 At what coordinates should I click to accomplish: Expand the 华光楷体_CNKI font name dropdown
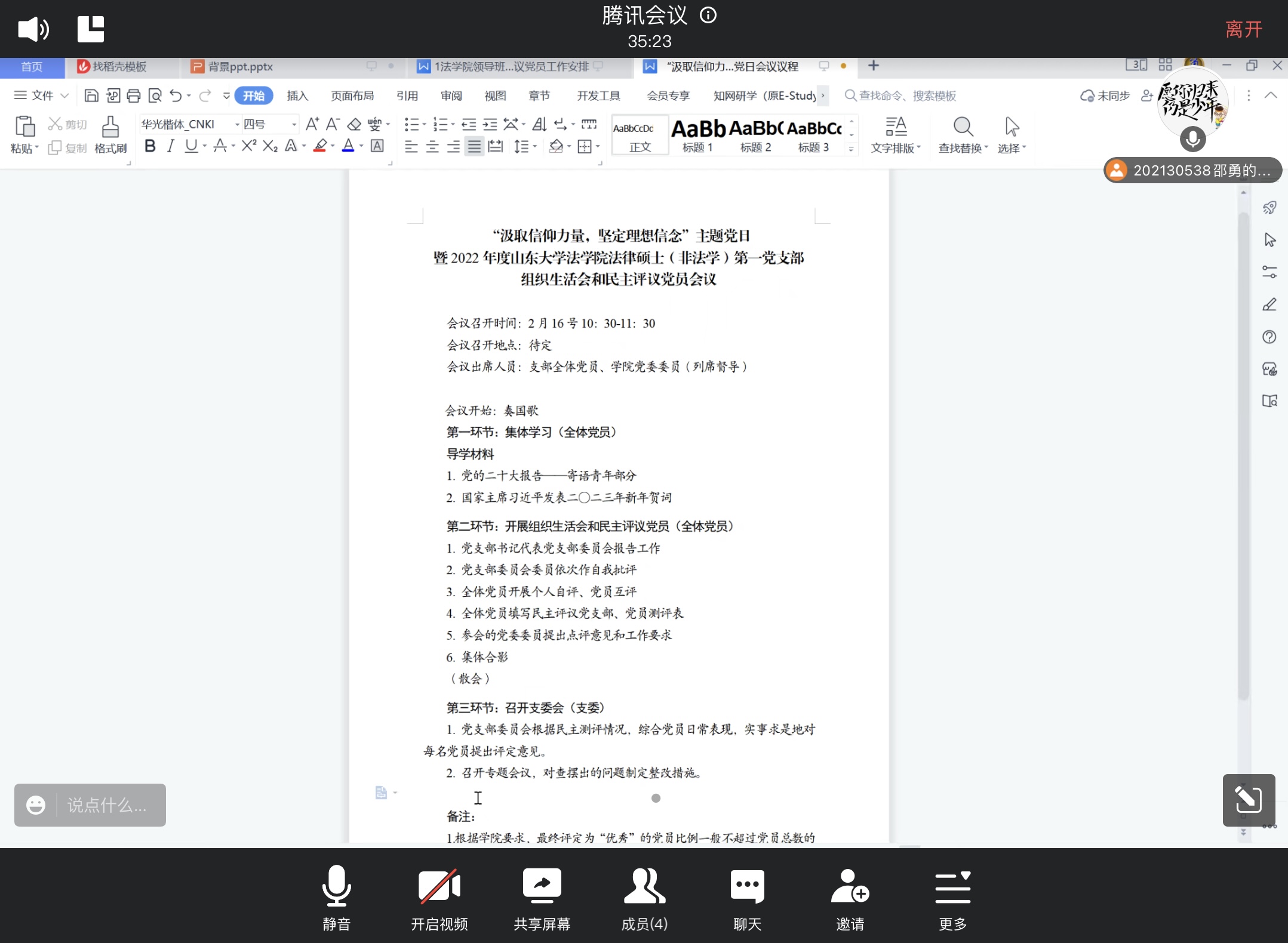click(x=237, y=124)
